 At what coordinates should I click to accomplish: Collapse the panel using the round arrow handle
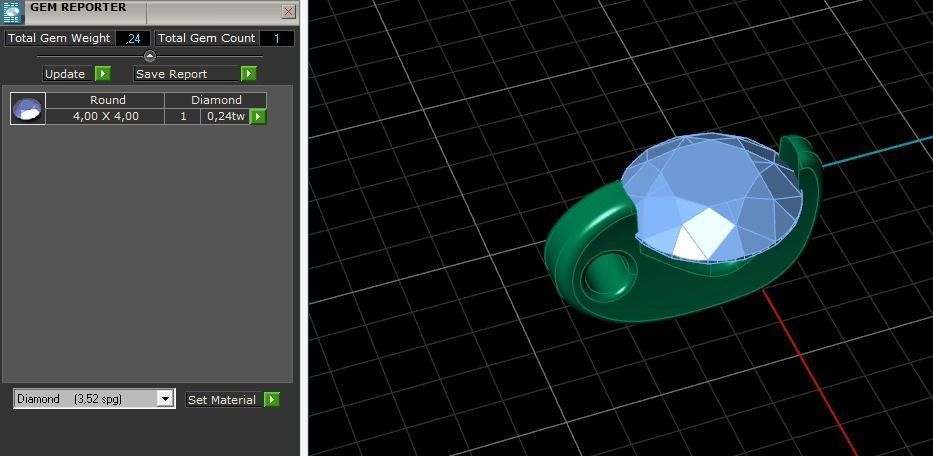tap(150, 56)
